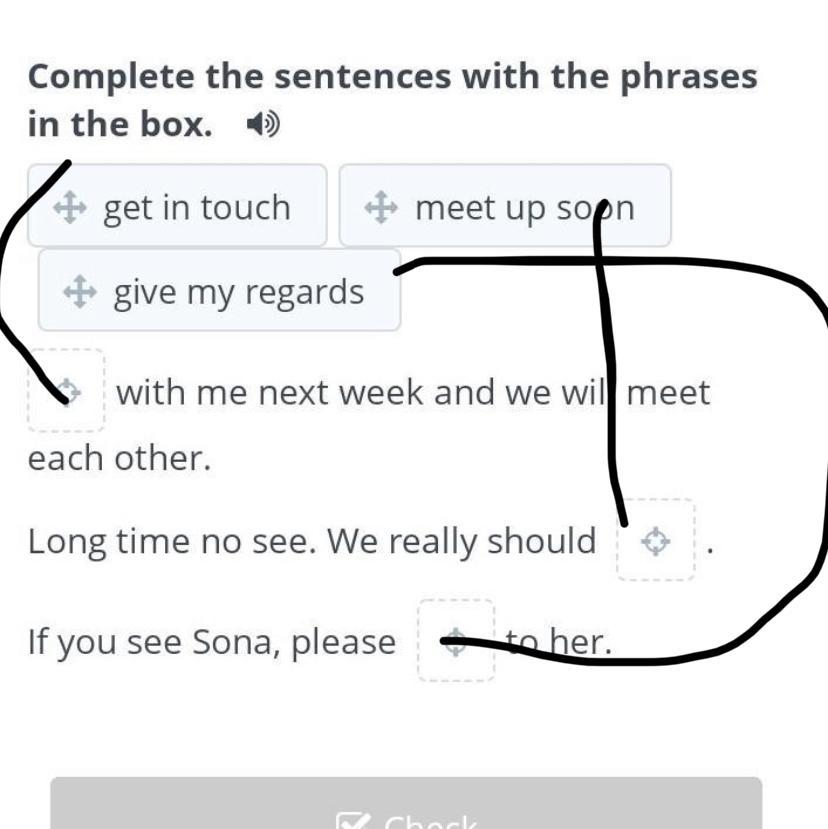This screenshot has width=828, height=829.
Task: Click the 'Long time no see' sentence text
Action: pyautogui.click(x=311, y=541)
